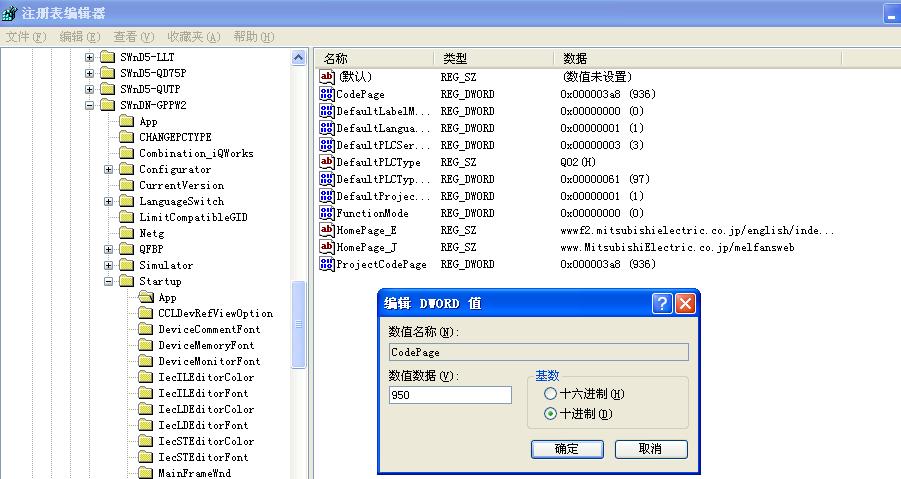This screenshot has width=901, height=479.
Task: Expand the SWnD5-LLT tree node
Action: (90, 58)
